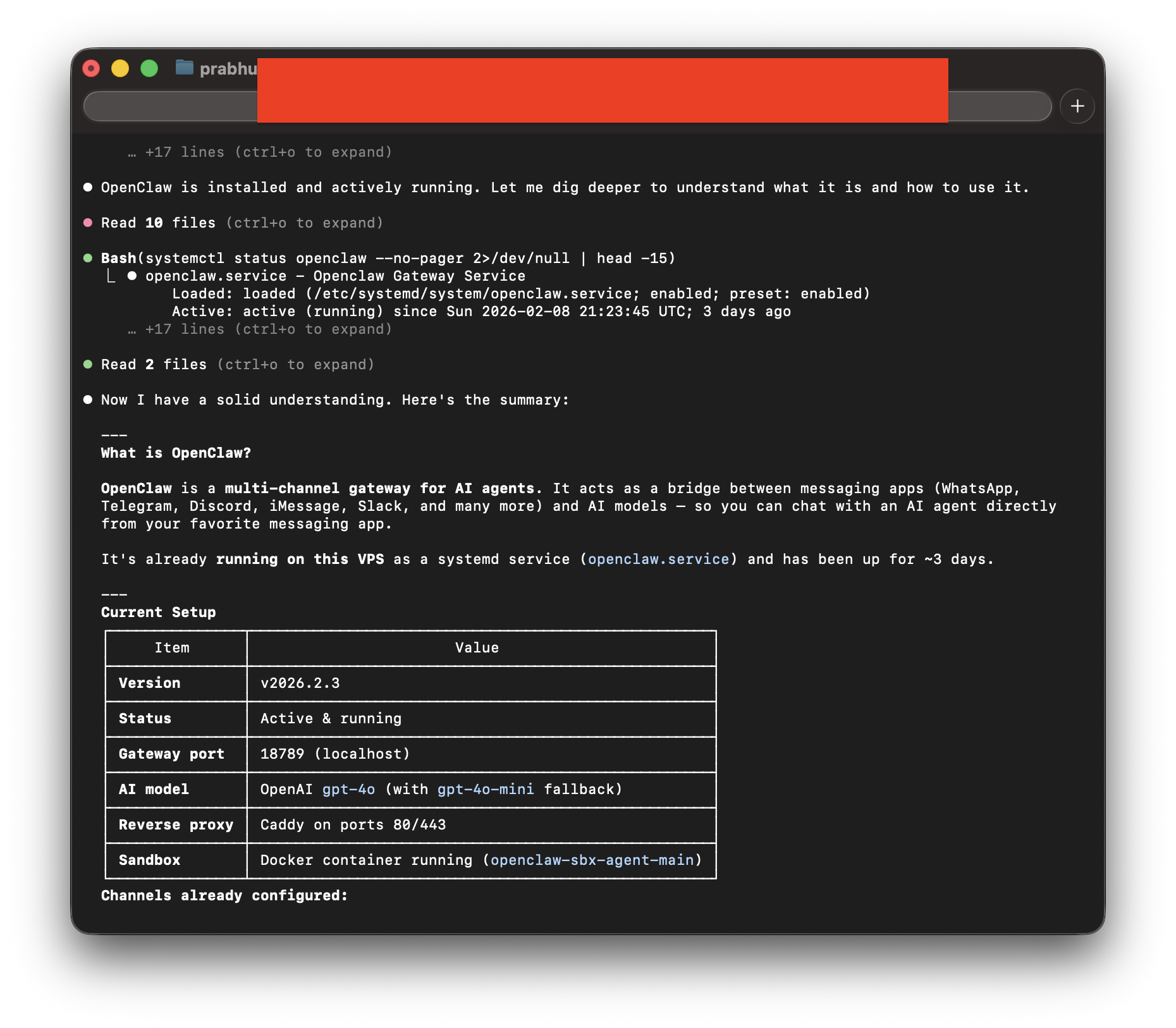Click the green dot beside "Read 2 files"
Screen dimensions: 1176x1028
[88, 364]
